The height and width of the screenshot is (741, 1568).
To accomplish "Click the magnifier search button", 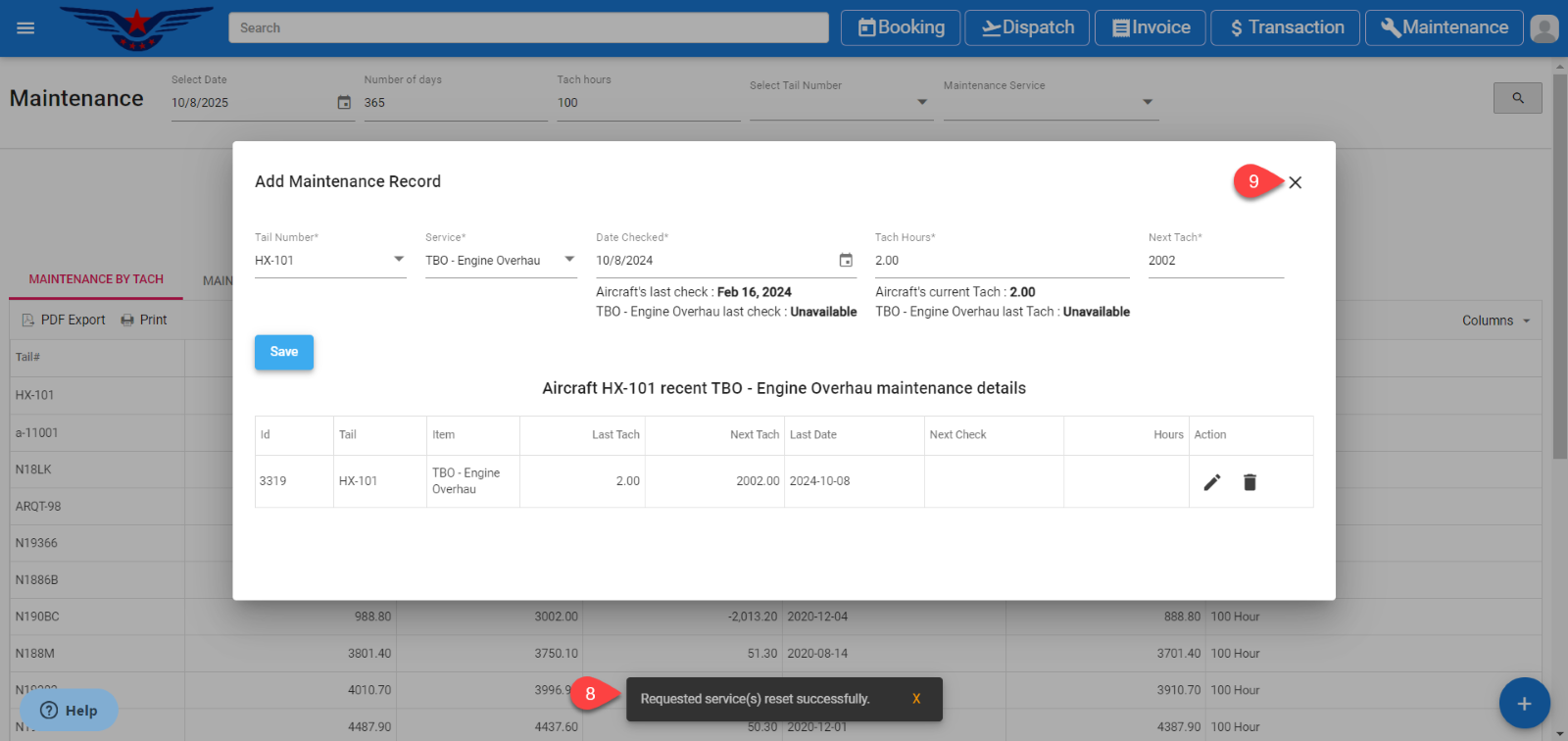I will [1517, 98].
